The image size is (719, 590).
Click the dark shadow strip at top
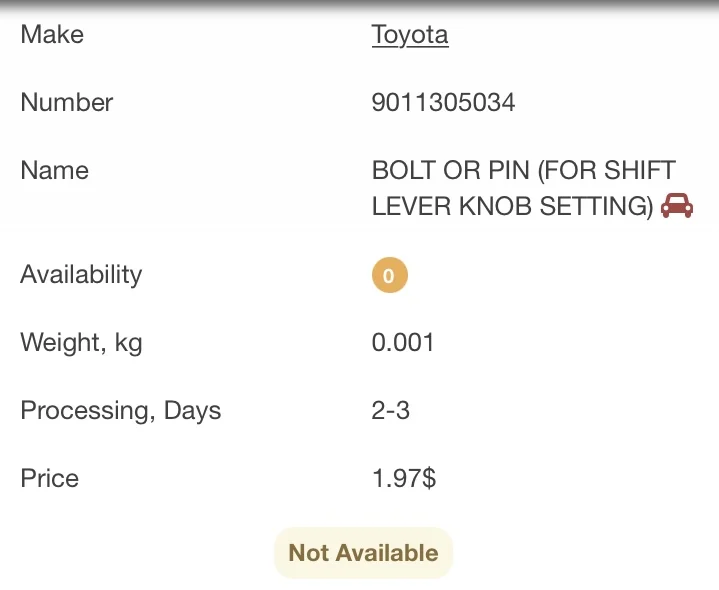(x=359, y=5)
